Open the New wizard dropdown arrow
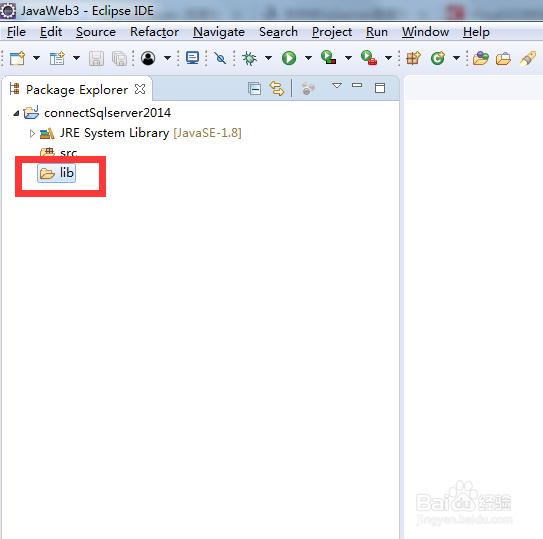 tap(36, 58)
